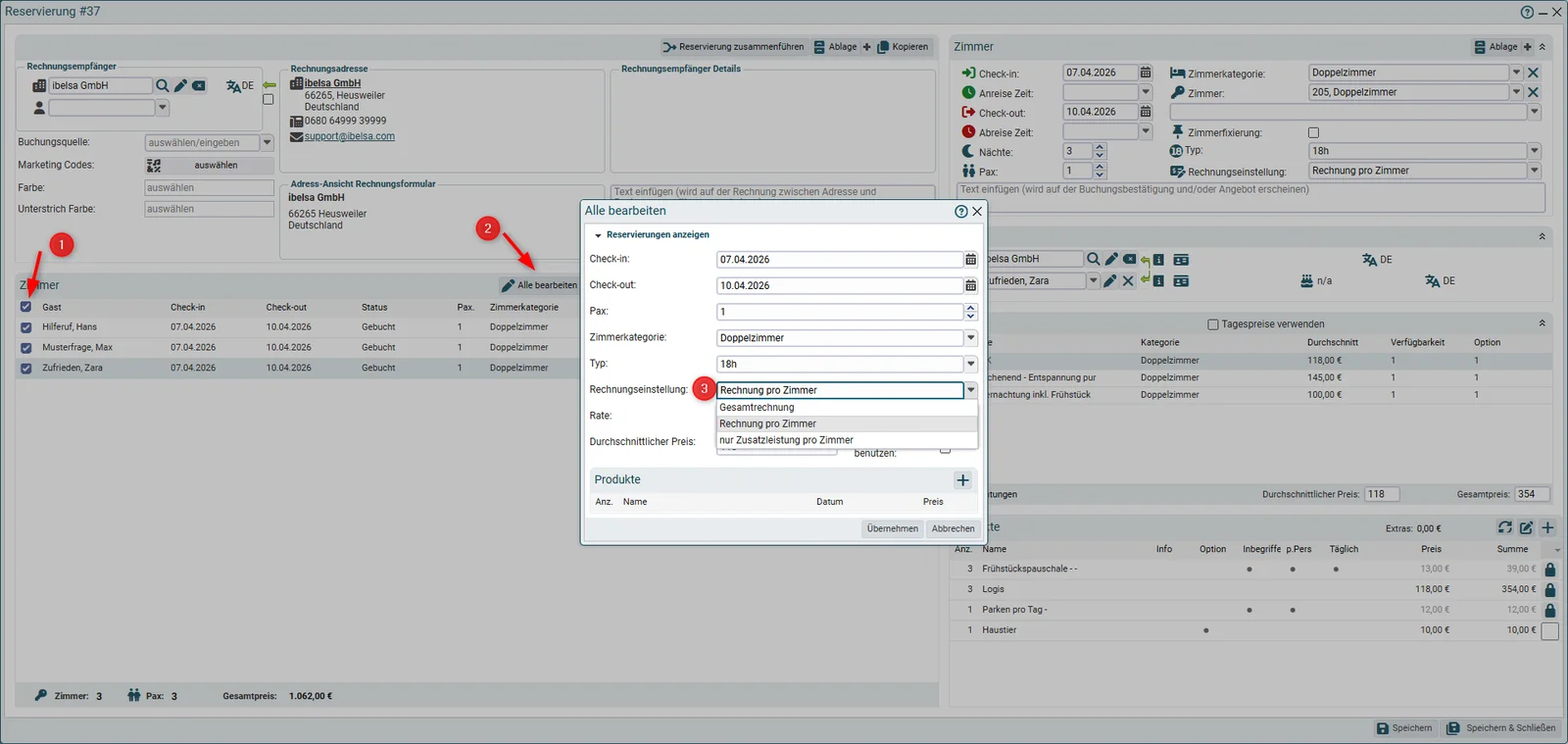Pick a color in the Farbe field
Viewport: 1568px width, 744px height.
pos(209,188)
